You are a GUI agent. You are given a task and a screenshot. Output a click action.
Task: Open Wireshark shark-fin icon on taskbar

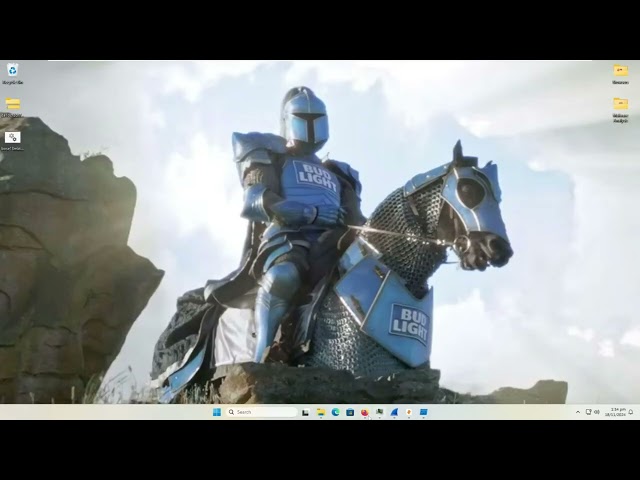point(394,412)
